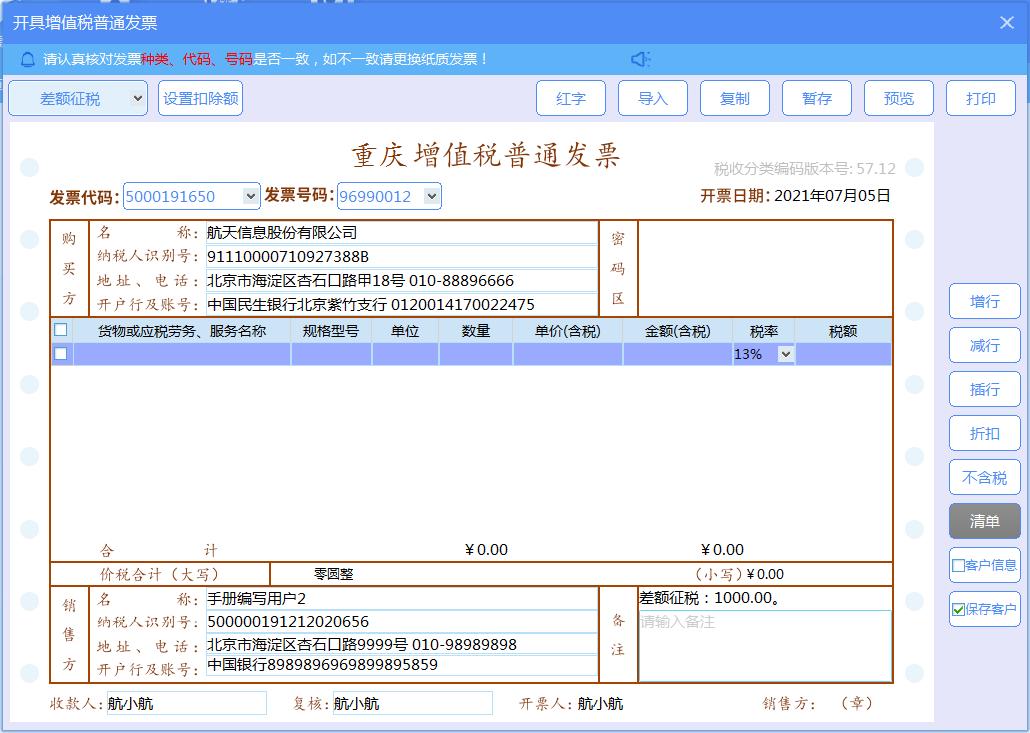Viewport: 1030px width, 733px height.
Task: Click the 红字 red-letter invoice button
Action: (571, 98)
